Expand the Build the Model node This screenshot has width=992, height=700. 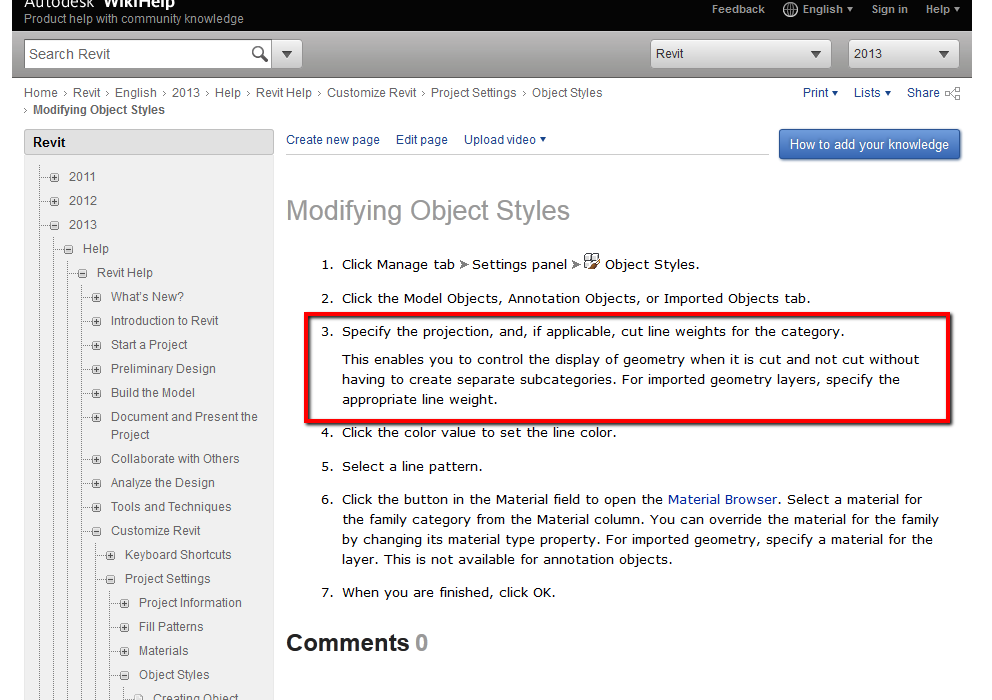click(96, 394)
